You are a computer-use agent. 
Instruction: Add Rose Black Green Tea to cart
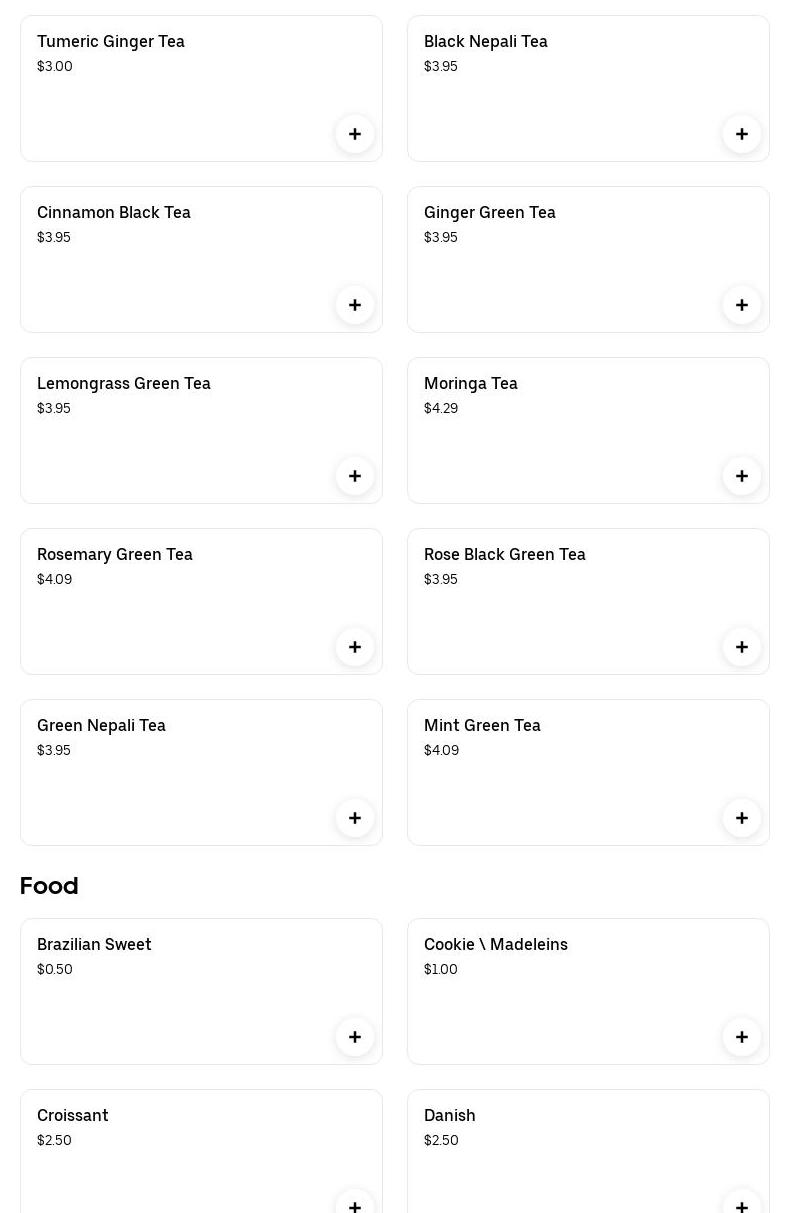click(x=742, y=647)
